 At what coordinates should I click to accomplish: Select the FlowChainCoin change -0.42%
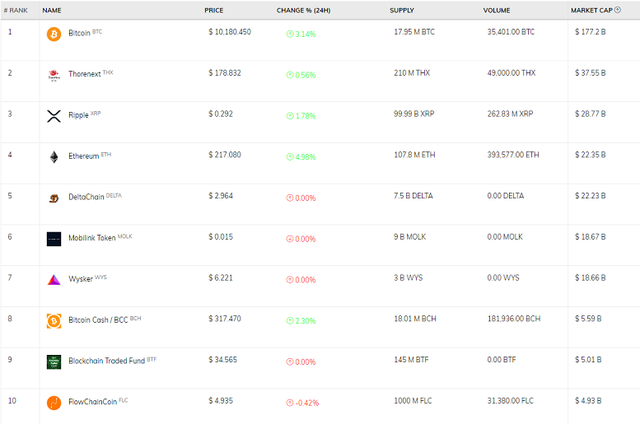click(307, 403)
